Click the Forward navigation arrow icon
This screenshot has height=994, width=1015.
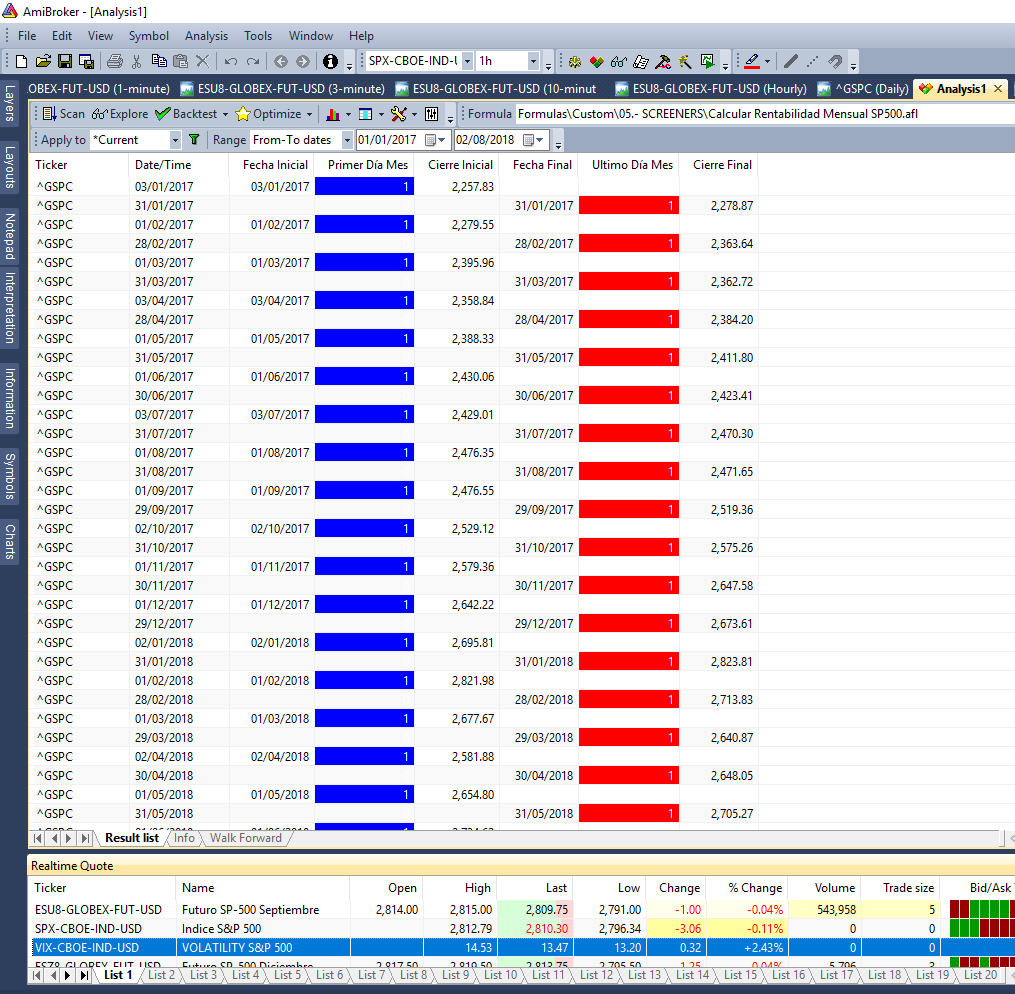pyautogui.click(x=303, y=61)
